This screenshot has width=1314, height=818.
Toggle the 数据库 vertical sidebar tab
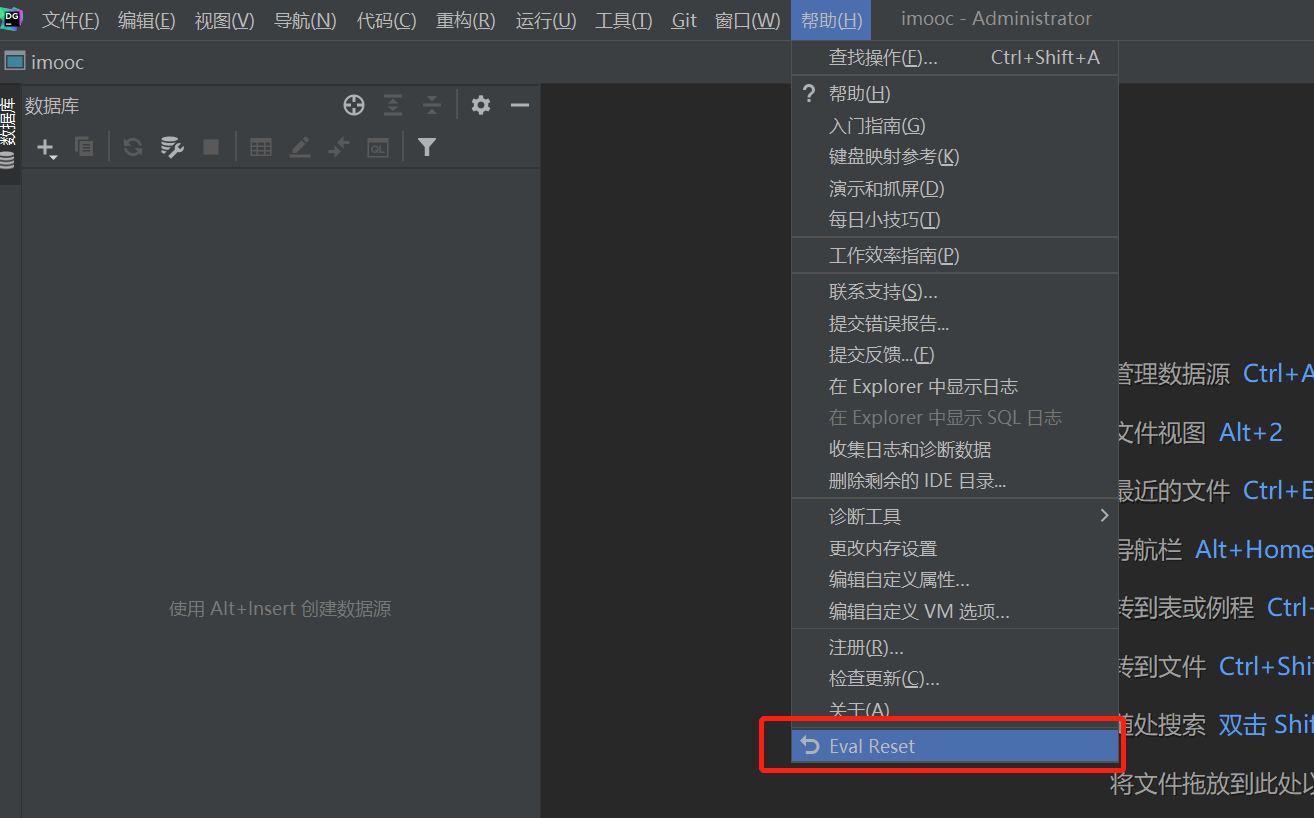pyautogui.click(x=9, y=133)
